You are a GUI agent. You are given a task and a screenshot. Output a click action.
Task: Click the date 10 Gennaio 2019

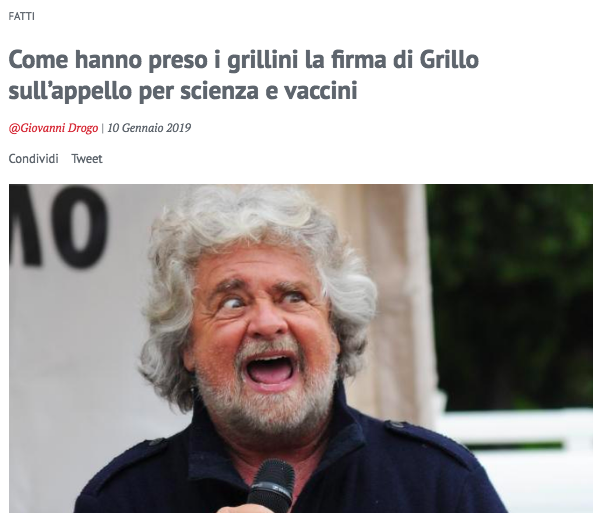point(149,128)
